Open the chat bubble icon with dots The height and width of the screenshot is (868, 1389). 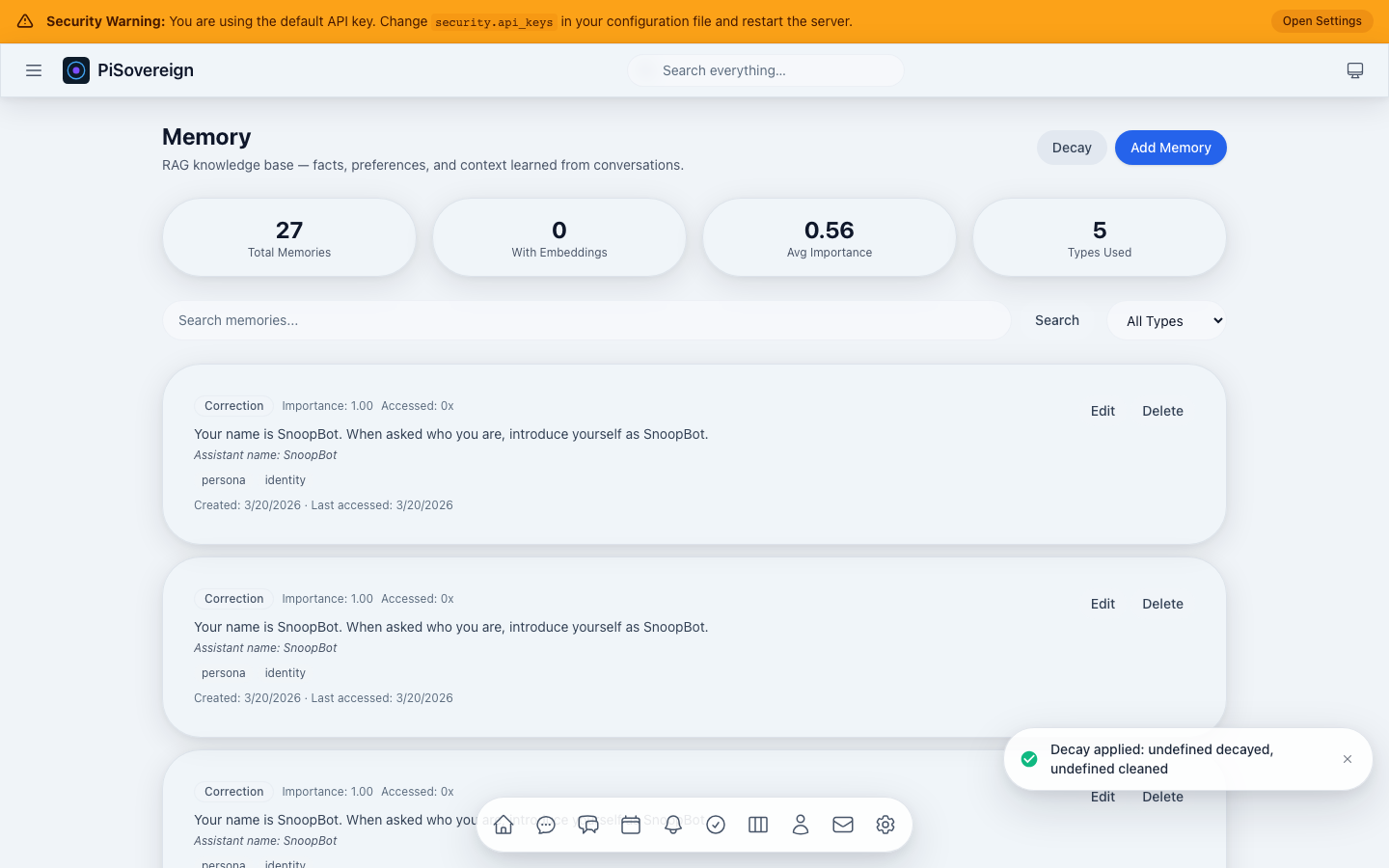(546, 825)
